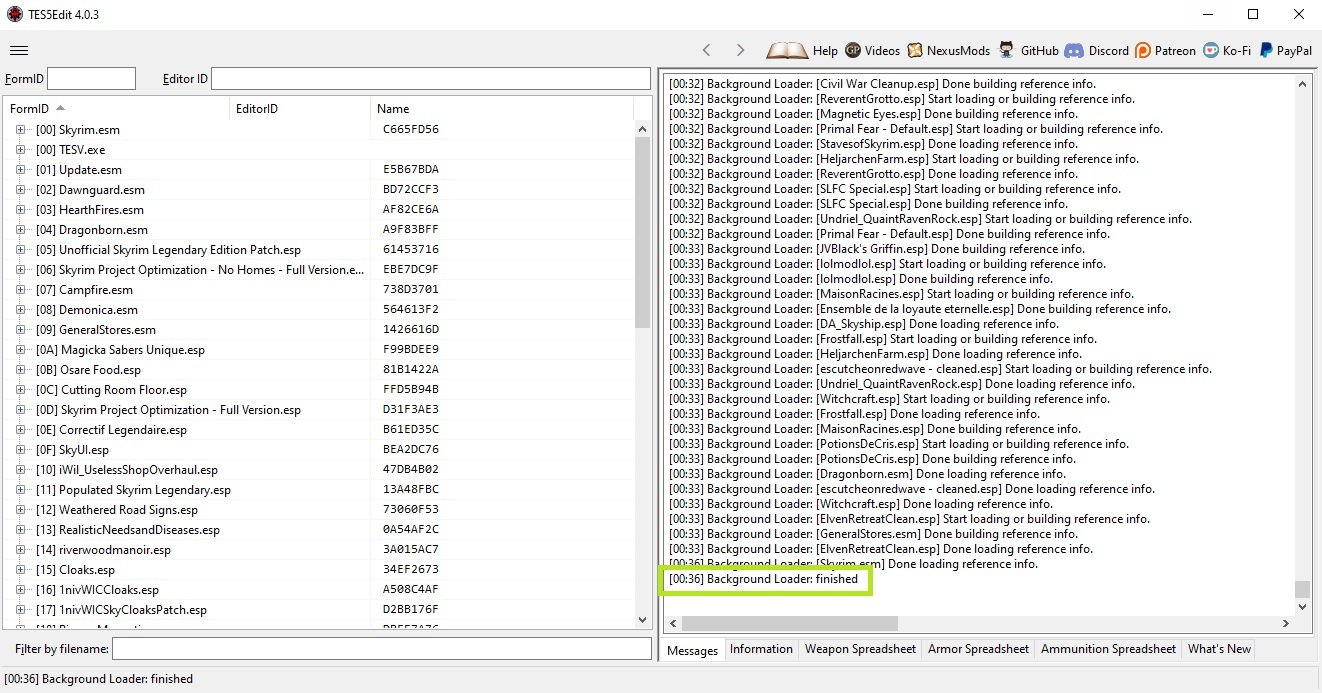Focus the FormID input field
The height and width of the screenshot is (693, 1322).
click(x=91, y=78)
